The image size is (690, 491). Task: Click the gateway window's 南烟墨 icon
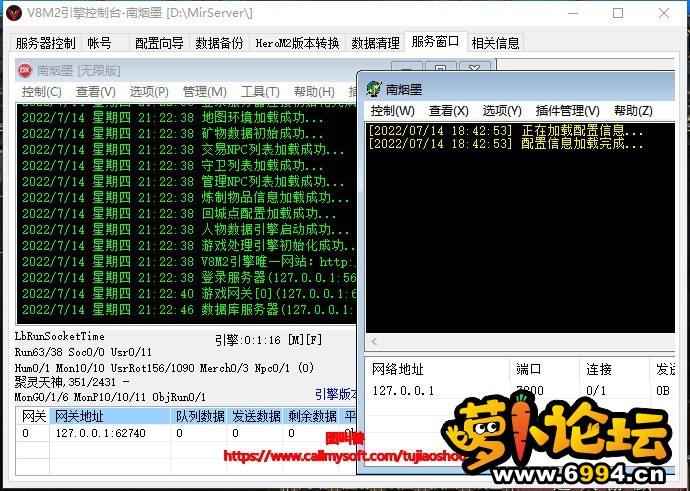(374, 89)
